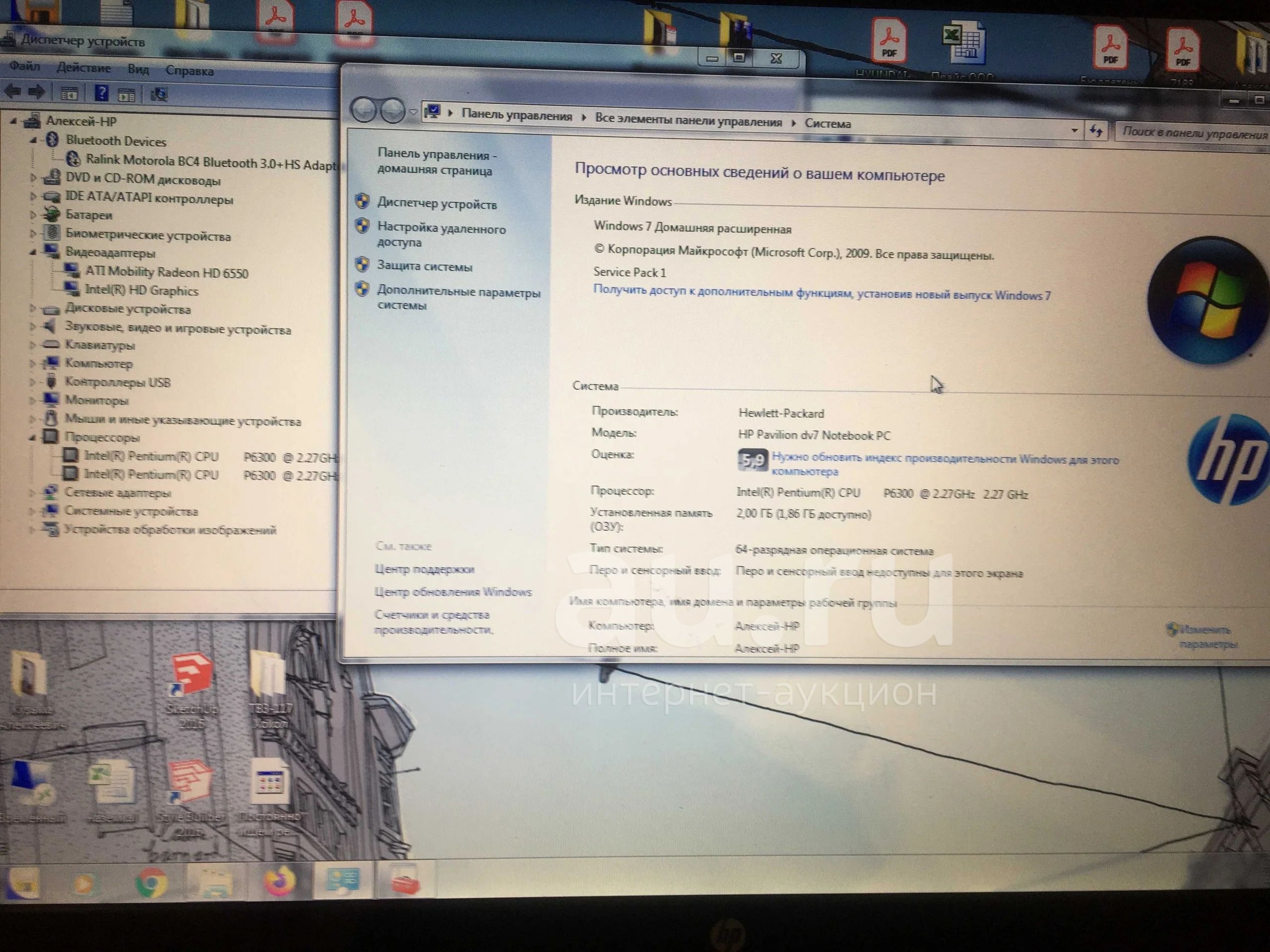
Task: Expand the Батареи tree node
Action: 33,215
